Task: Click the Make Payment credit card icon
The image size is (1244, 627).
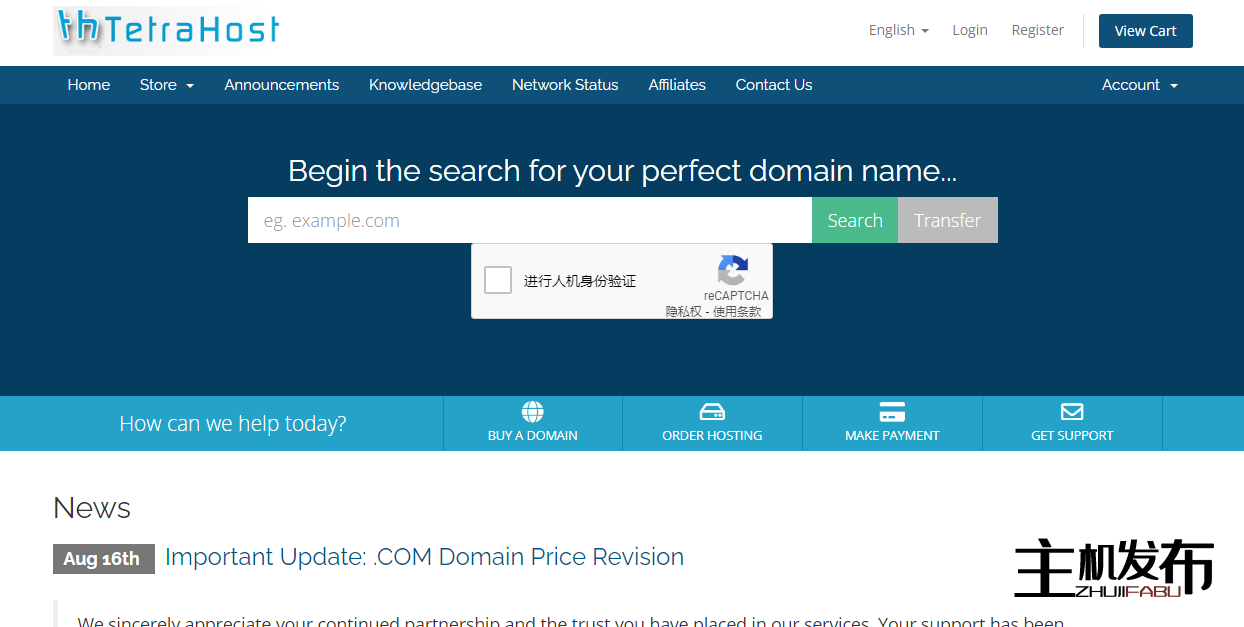Action: coord(892,412)
